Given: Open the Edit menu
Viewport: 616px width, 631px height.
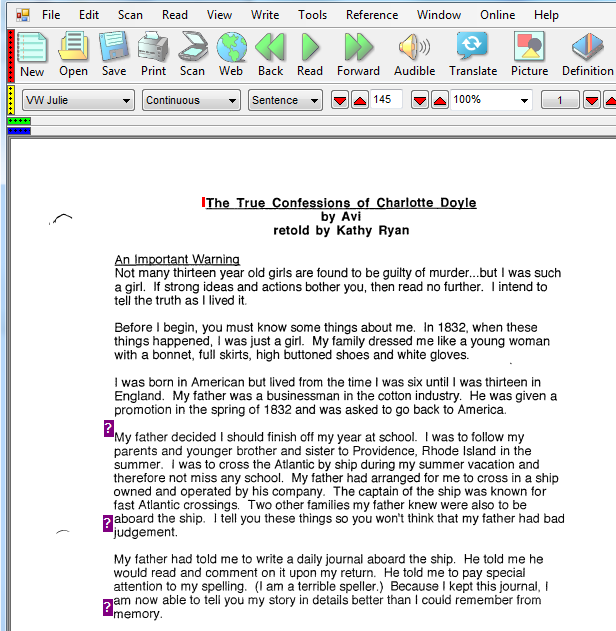Looking at the screenshot, I should (x=89, y=15).
